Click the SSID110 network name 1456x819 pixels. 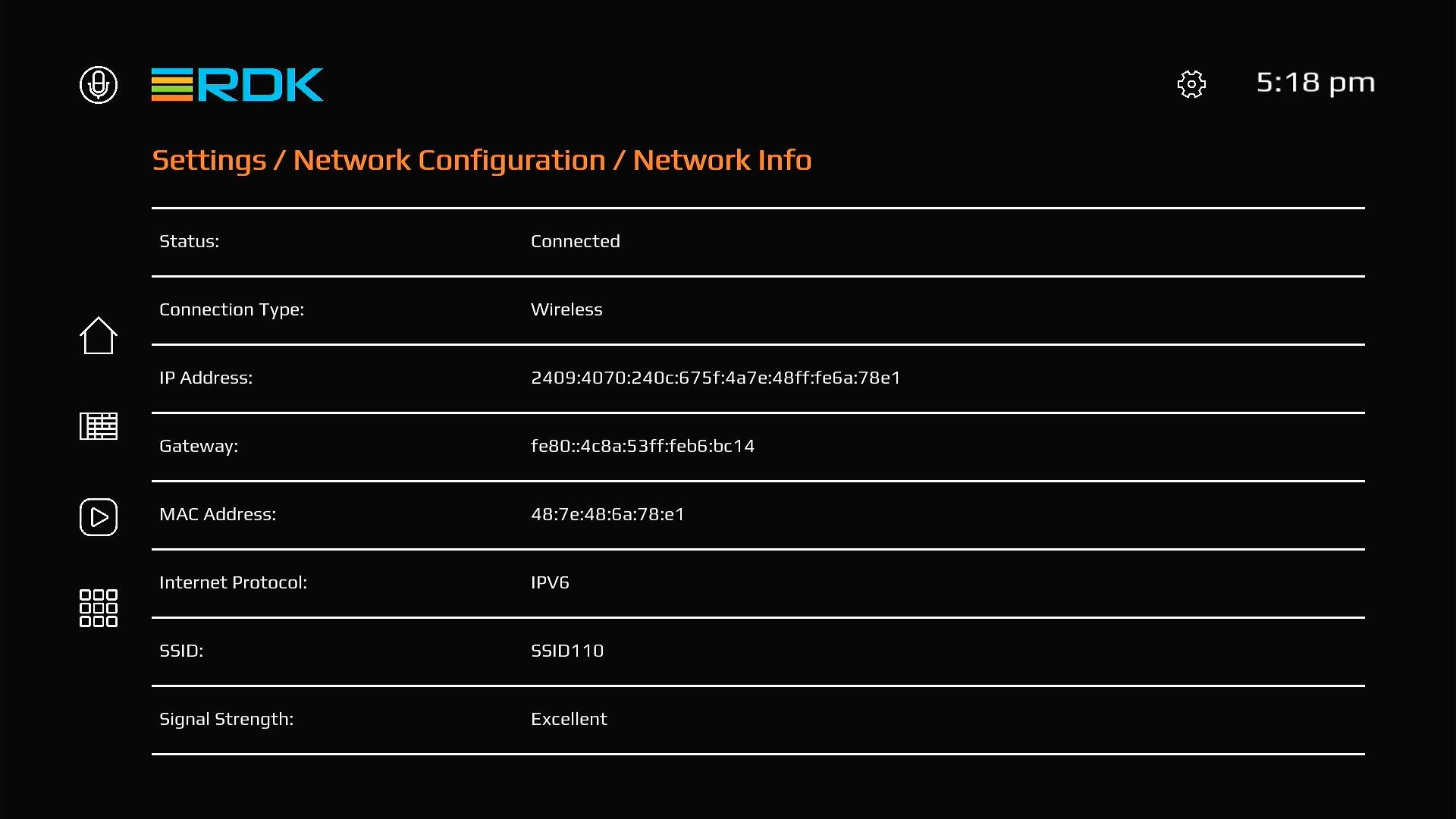[567, 651]
